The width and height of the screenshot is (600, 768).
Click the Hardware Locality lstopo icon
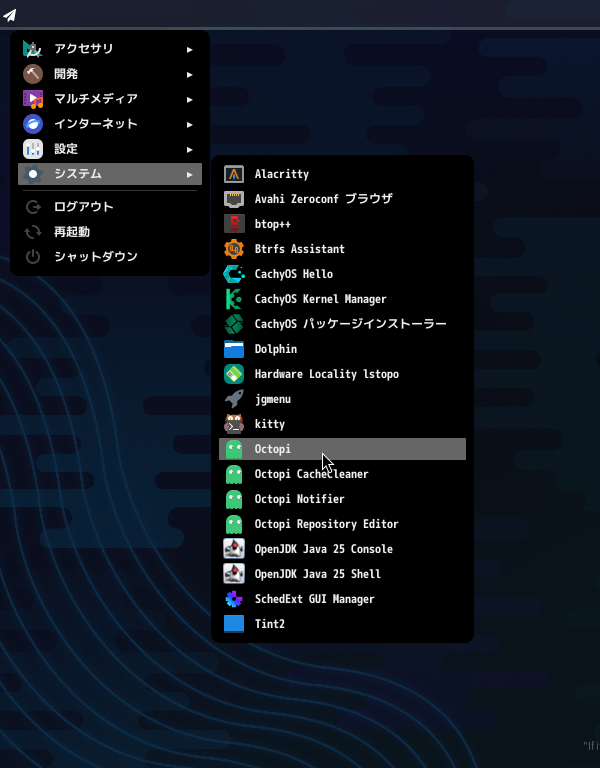234,374
